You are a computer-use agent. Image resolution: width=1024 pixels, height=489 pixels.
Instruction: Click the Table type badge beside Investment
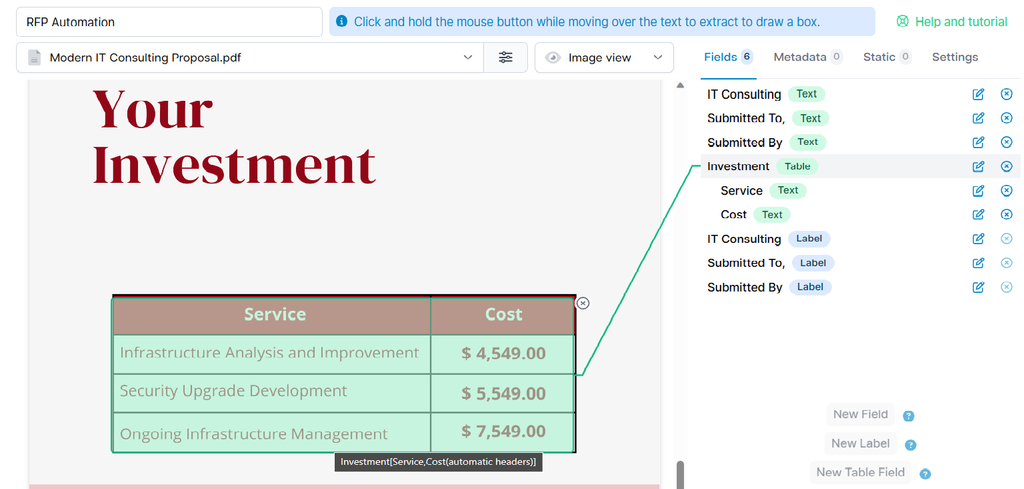pyautogui.click(x=797, y=166)
